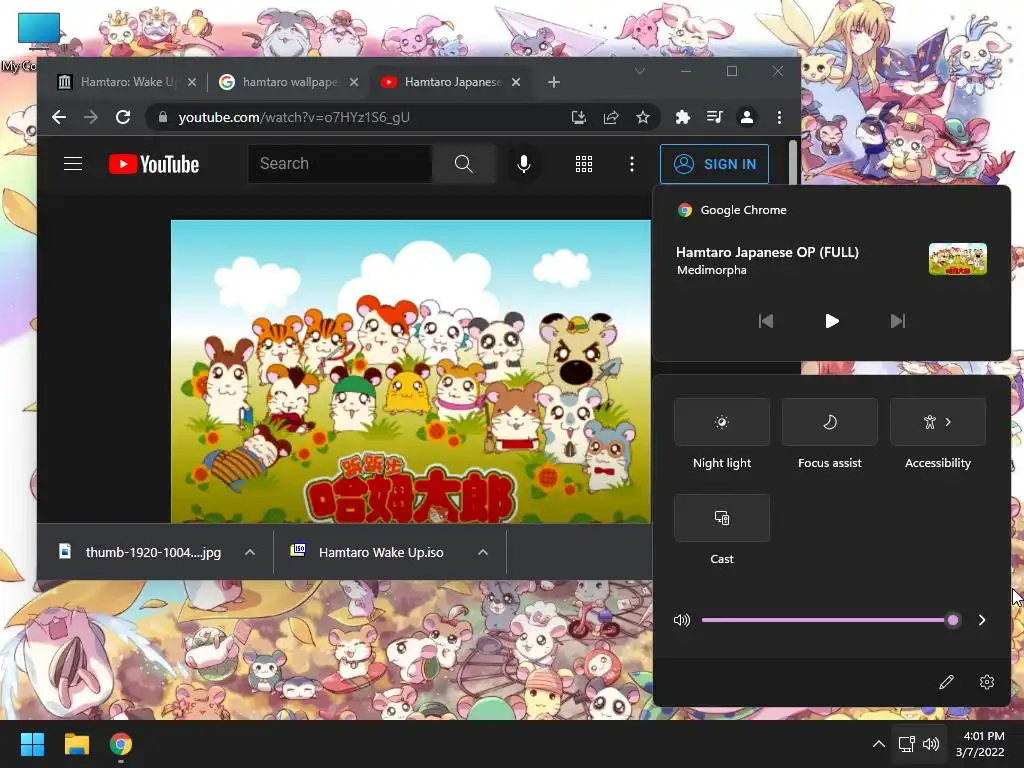Viewport: 1024px width, 768px height.
Task: Click the padlock site info icon
Action: click(x=163, y=117)
